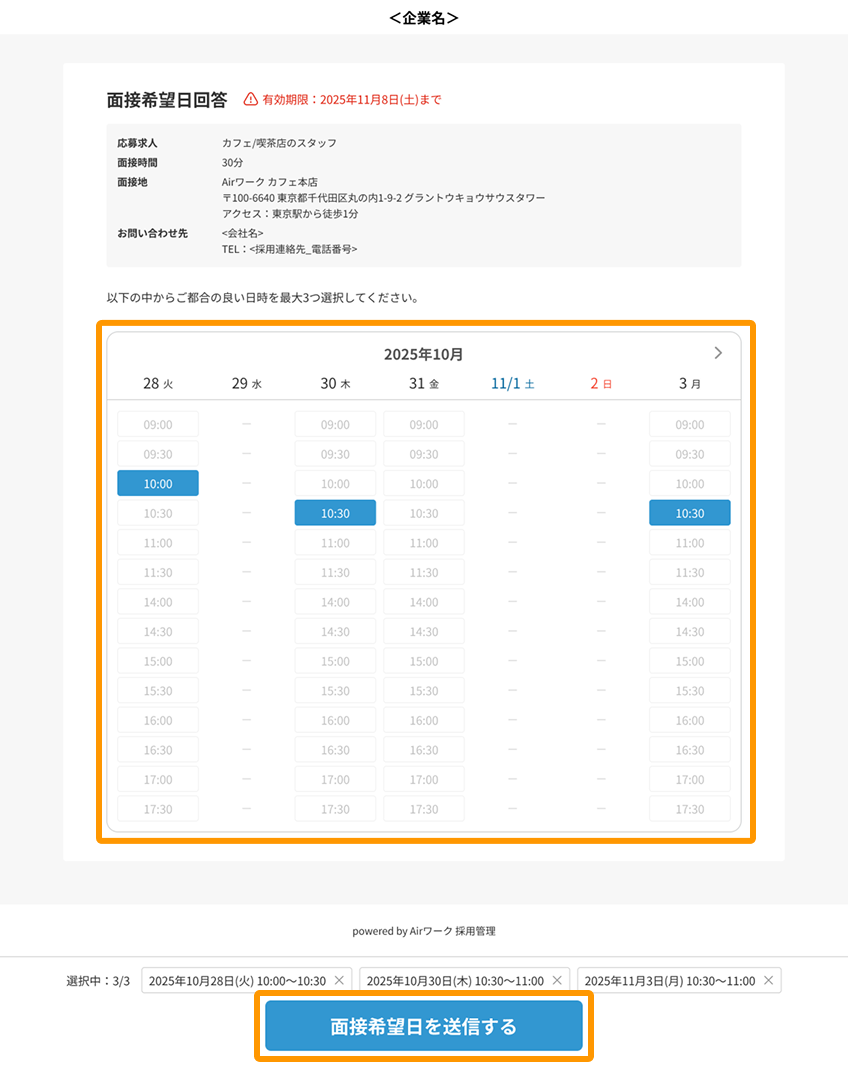
Task: Deselect 10:30 slot on 30 木
Action: (x=335, y=513)
